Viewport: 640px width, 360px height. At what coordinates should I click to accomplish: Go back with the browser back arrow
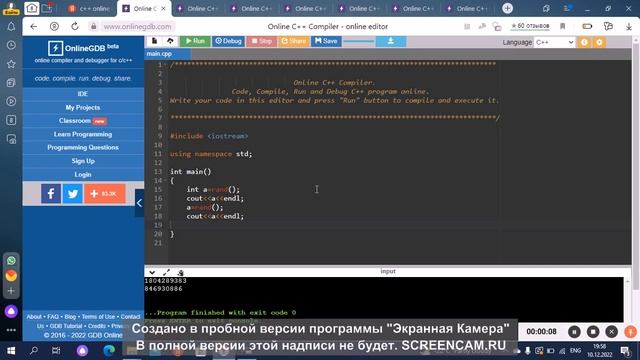click(33, 27)
